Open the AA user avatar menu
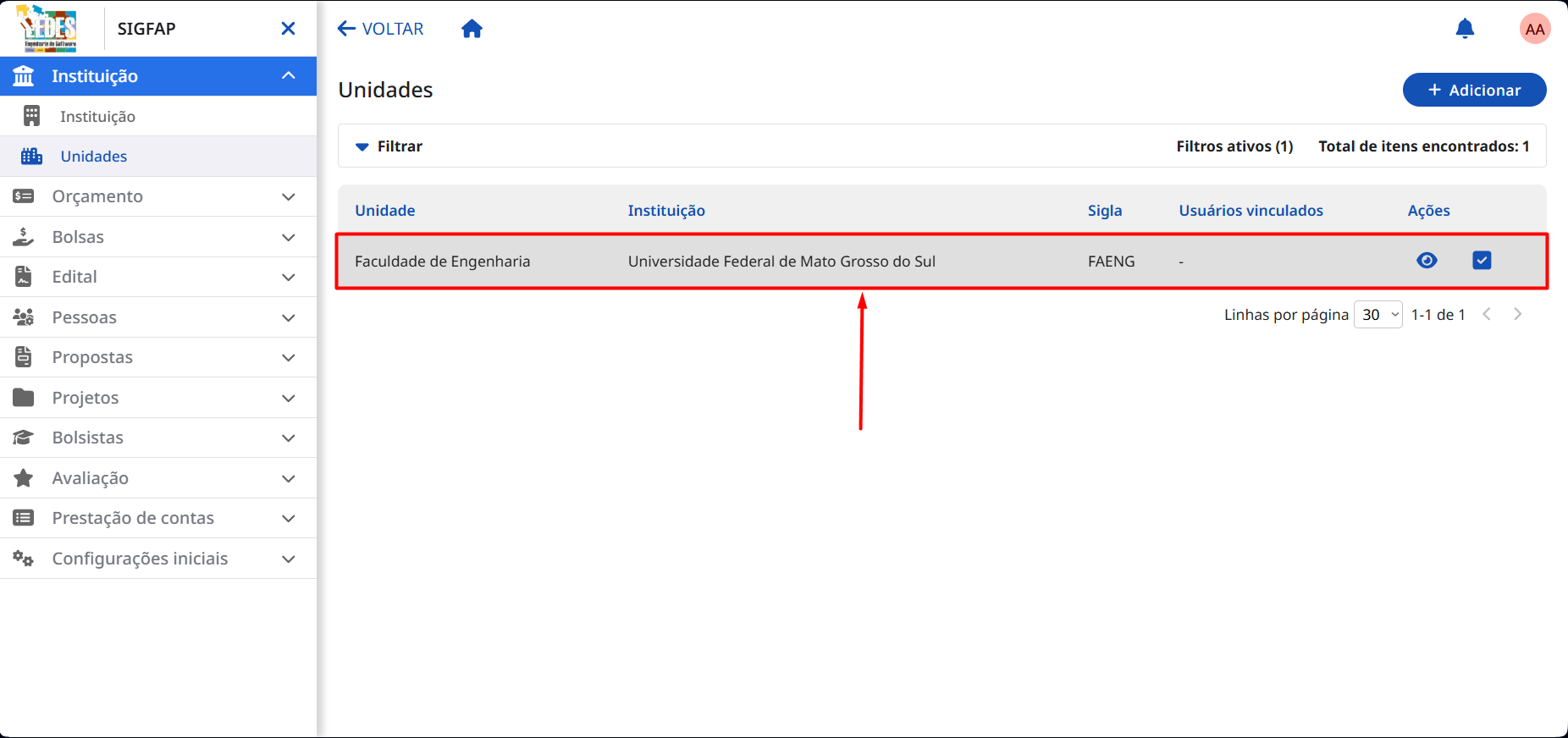Viewport: 1568px width, 738px height. pos(1535,29)
